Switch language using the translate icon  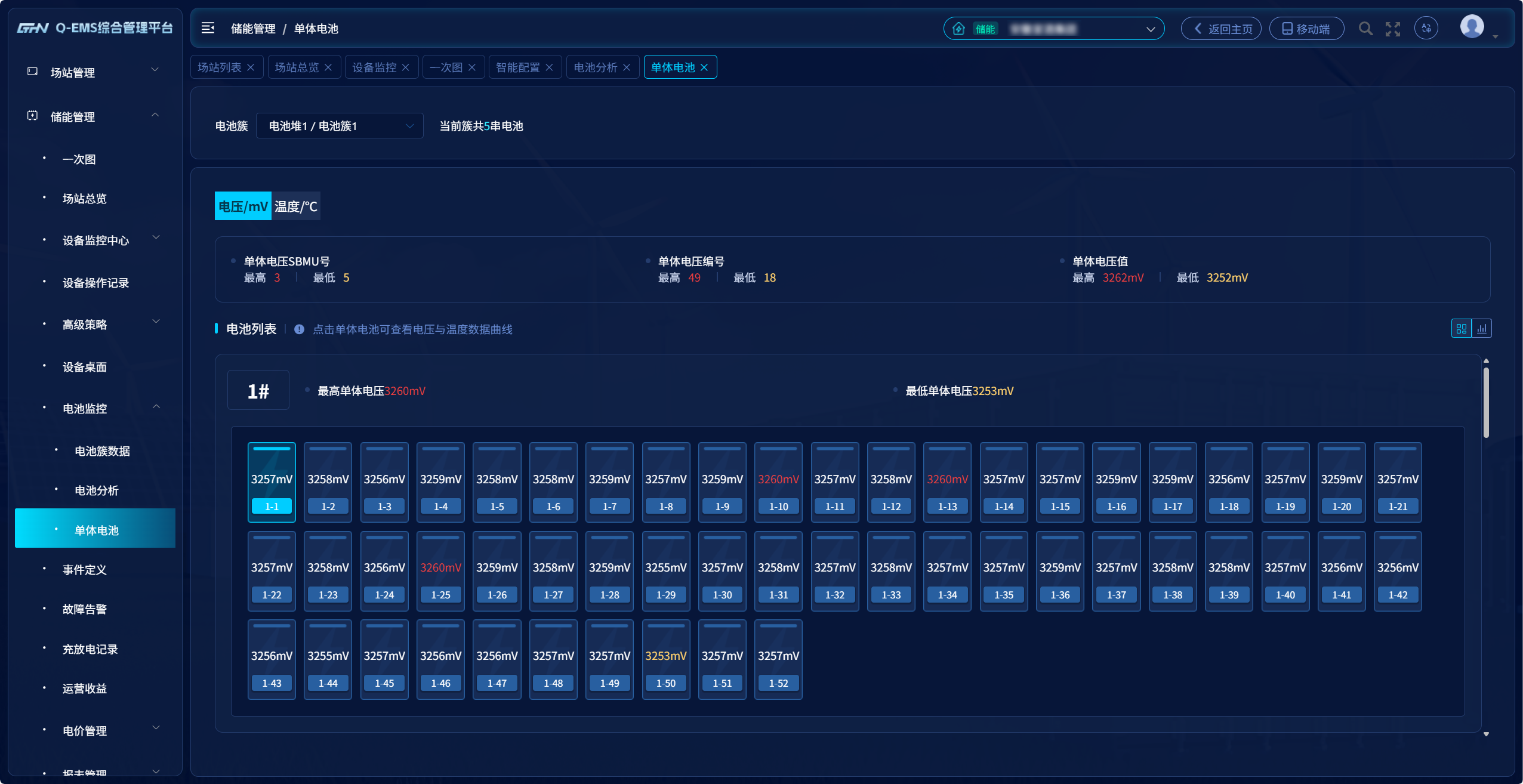coord(1427,28)
